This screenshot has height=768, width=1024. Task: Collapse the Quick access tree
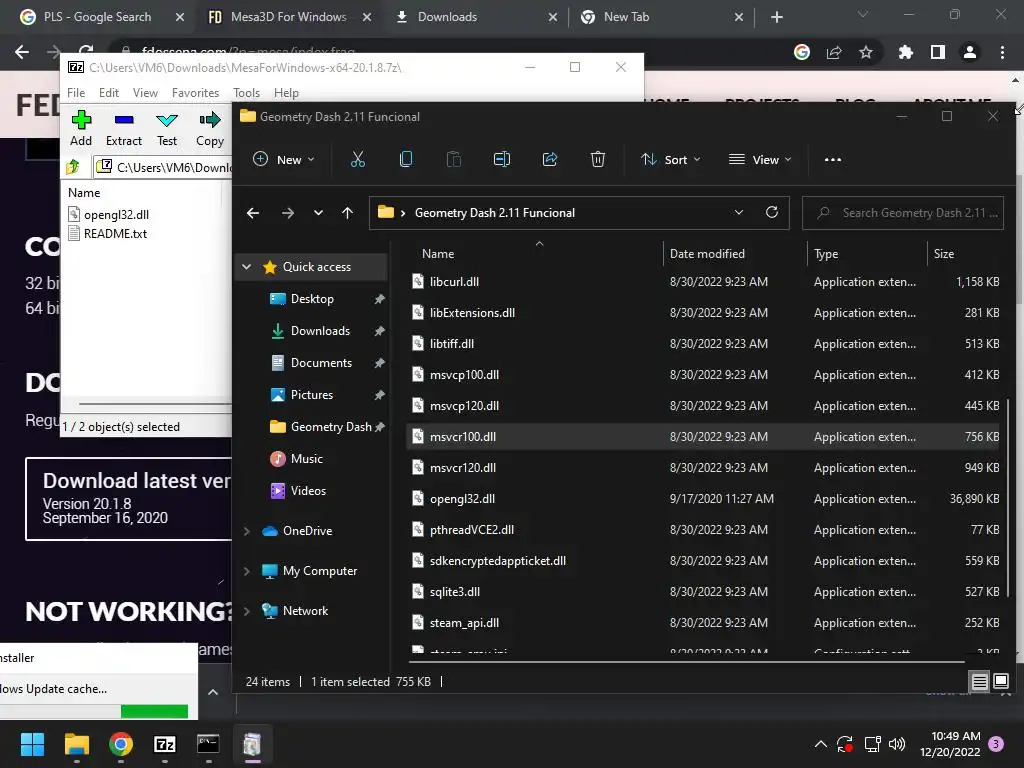[x=246, y=266]
